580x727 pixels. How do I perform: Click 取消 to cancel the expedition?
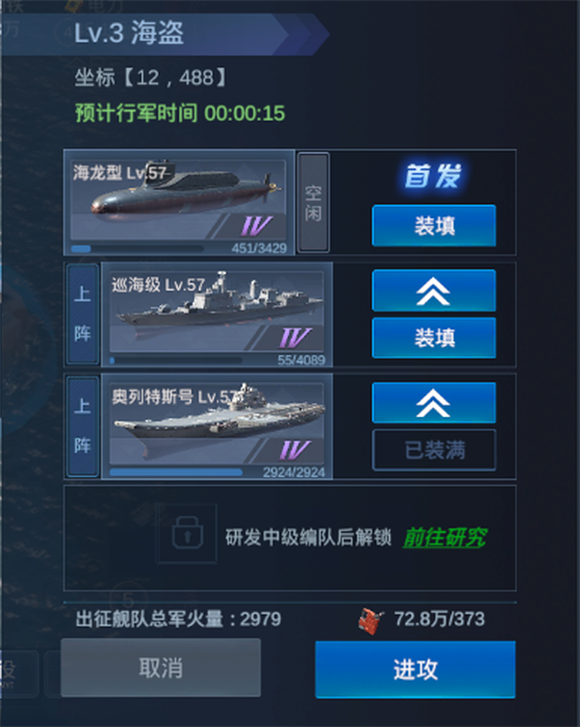pyautogui.click(x=160, y=668)
